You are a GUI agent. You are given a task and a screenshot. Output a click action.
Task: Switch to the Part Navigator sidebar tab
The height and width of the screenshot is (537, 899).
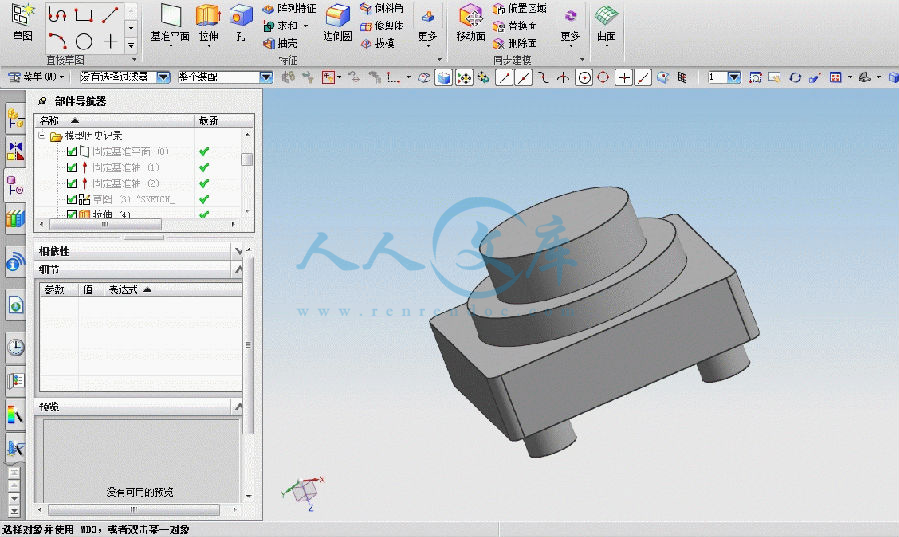[15, 185]
